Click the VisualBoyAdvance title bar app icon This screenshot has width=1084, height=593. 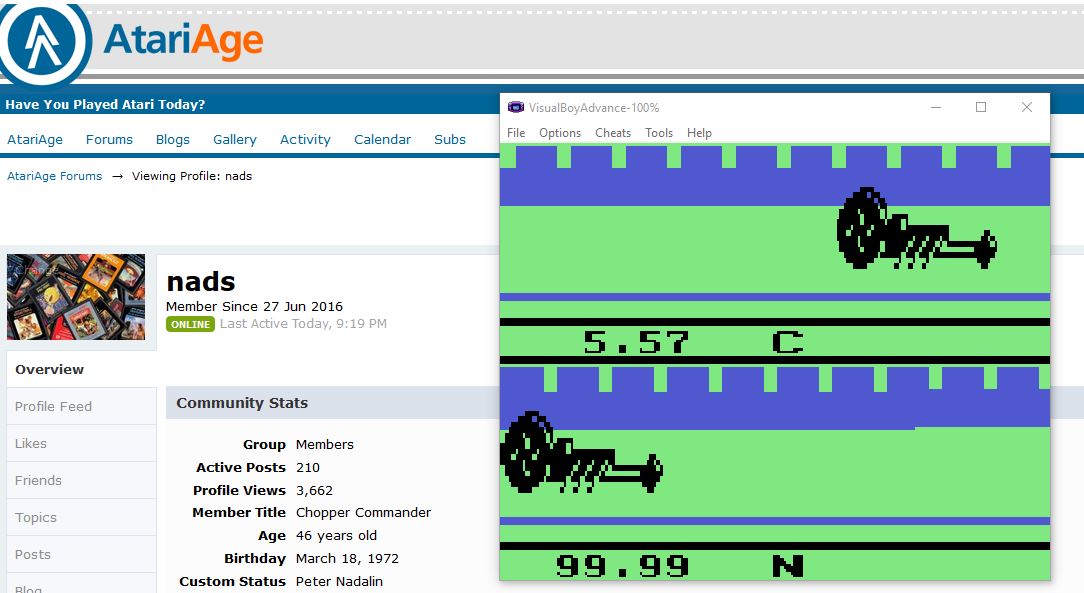[x=516, y=107]
